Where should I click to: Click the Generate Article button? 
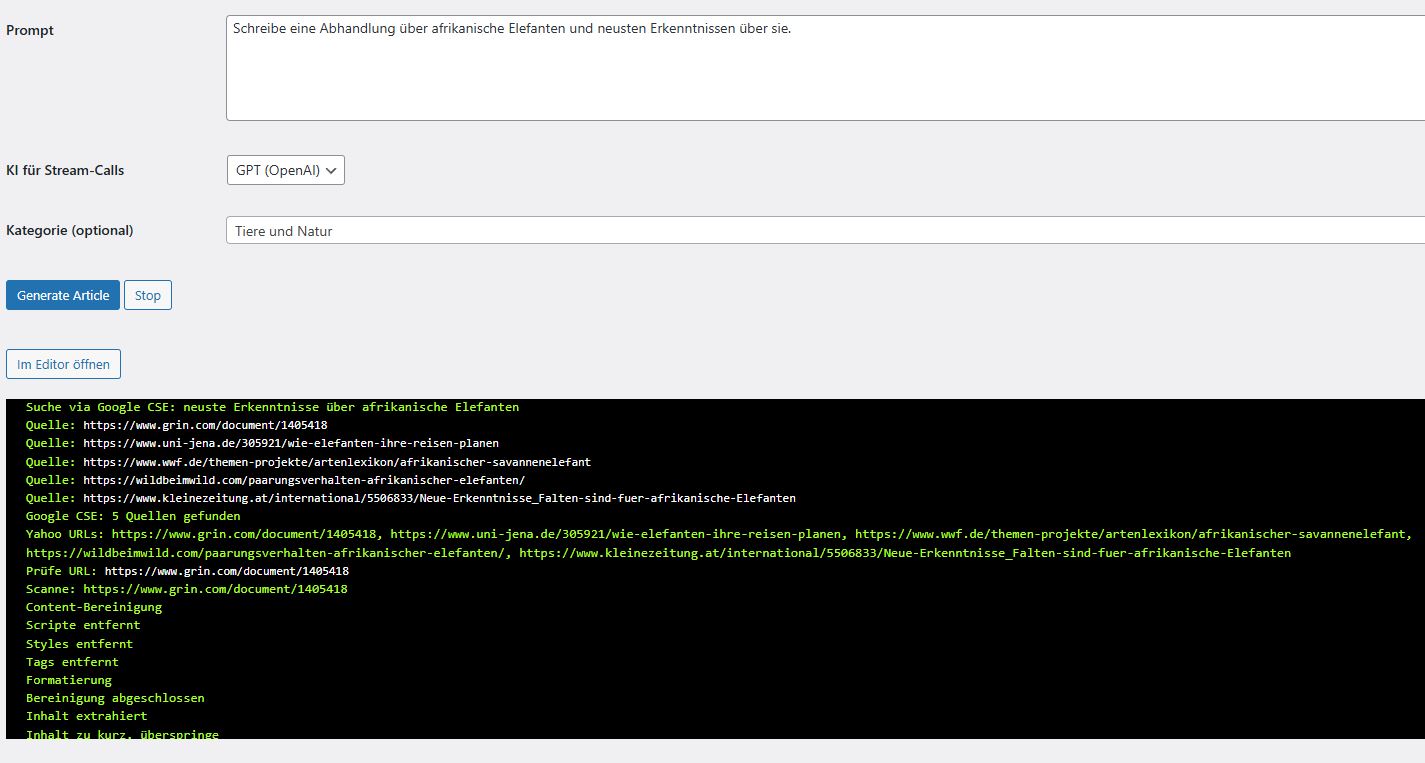click(x=63, y=295)
